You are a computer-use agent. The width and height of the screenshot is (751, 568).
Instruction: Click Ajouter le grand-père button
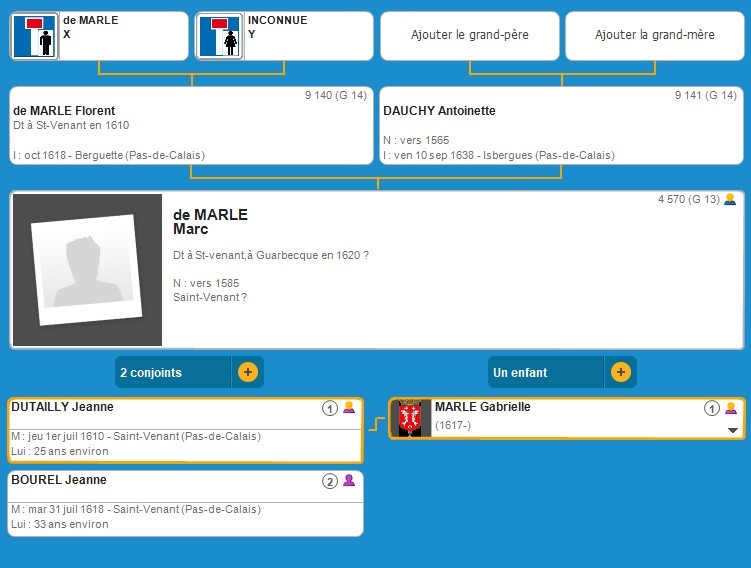pos(470,35)
